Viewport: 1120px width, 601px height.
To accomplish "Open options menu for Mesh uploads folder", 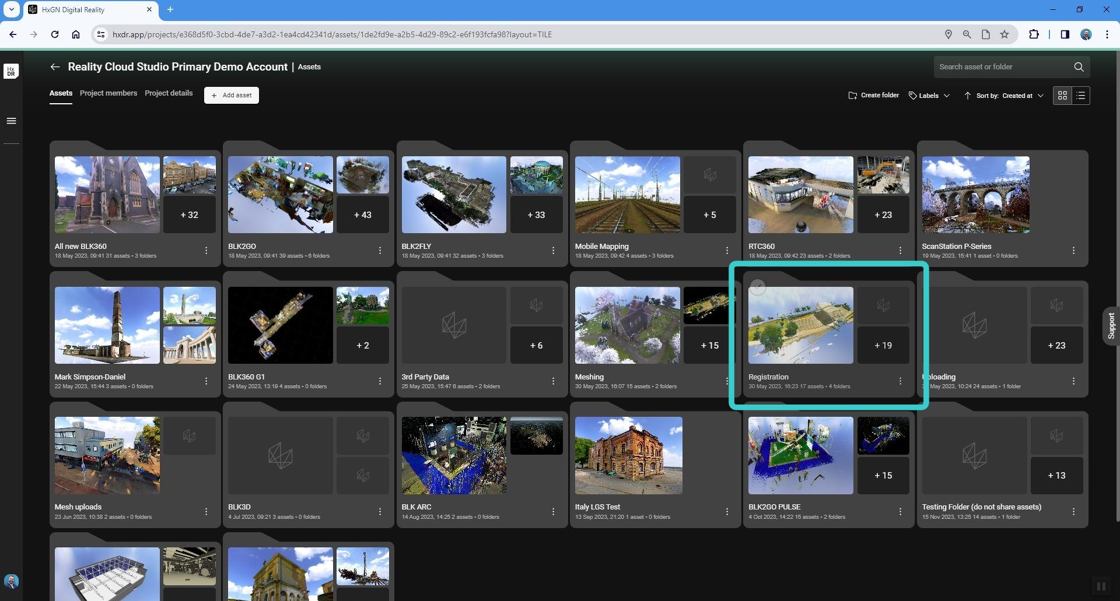I will (x=206, y=512).
